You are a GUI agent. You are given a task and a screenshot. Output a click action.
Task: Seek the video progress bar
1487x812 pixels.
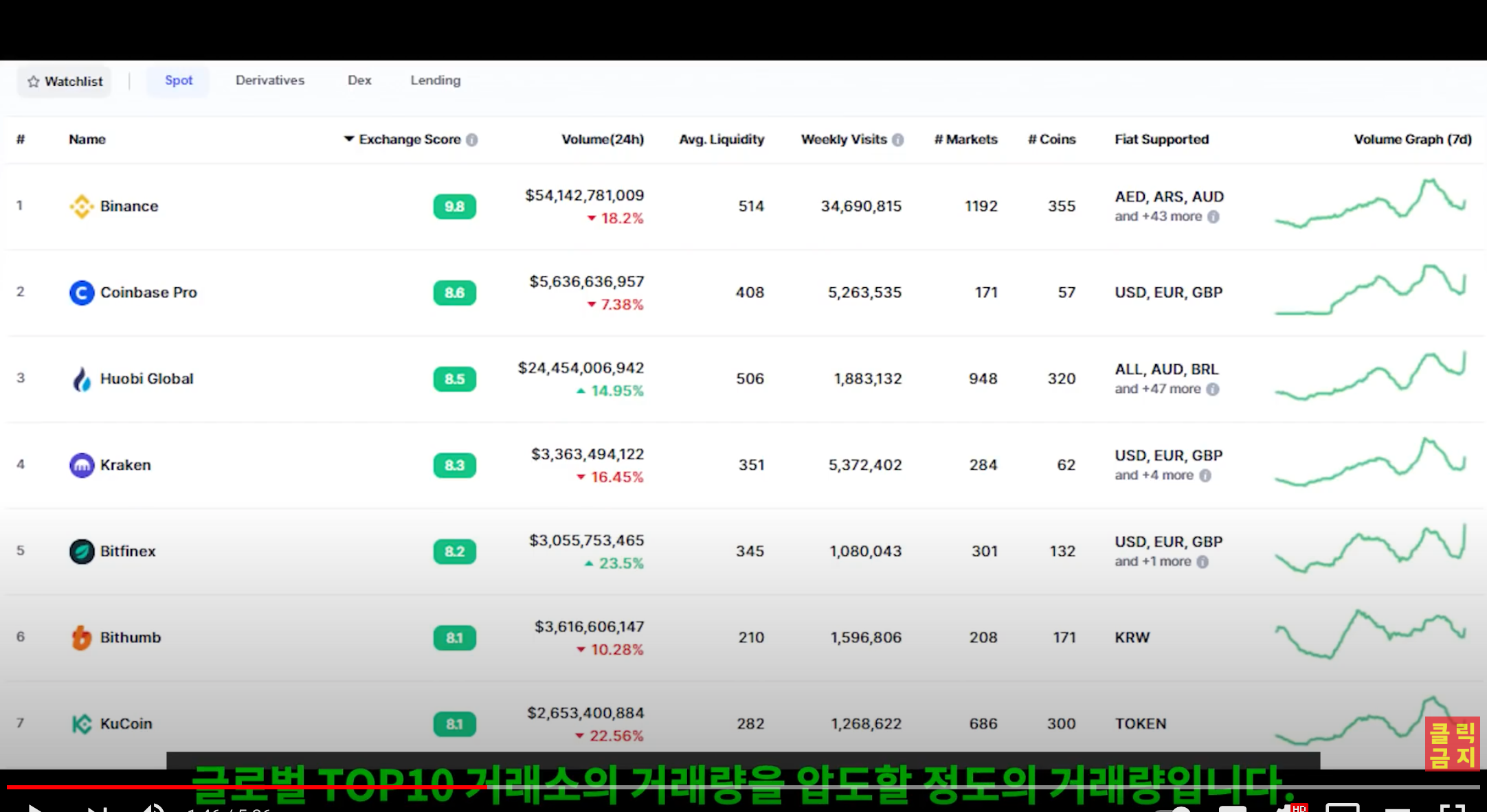743,787
